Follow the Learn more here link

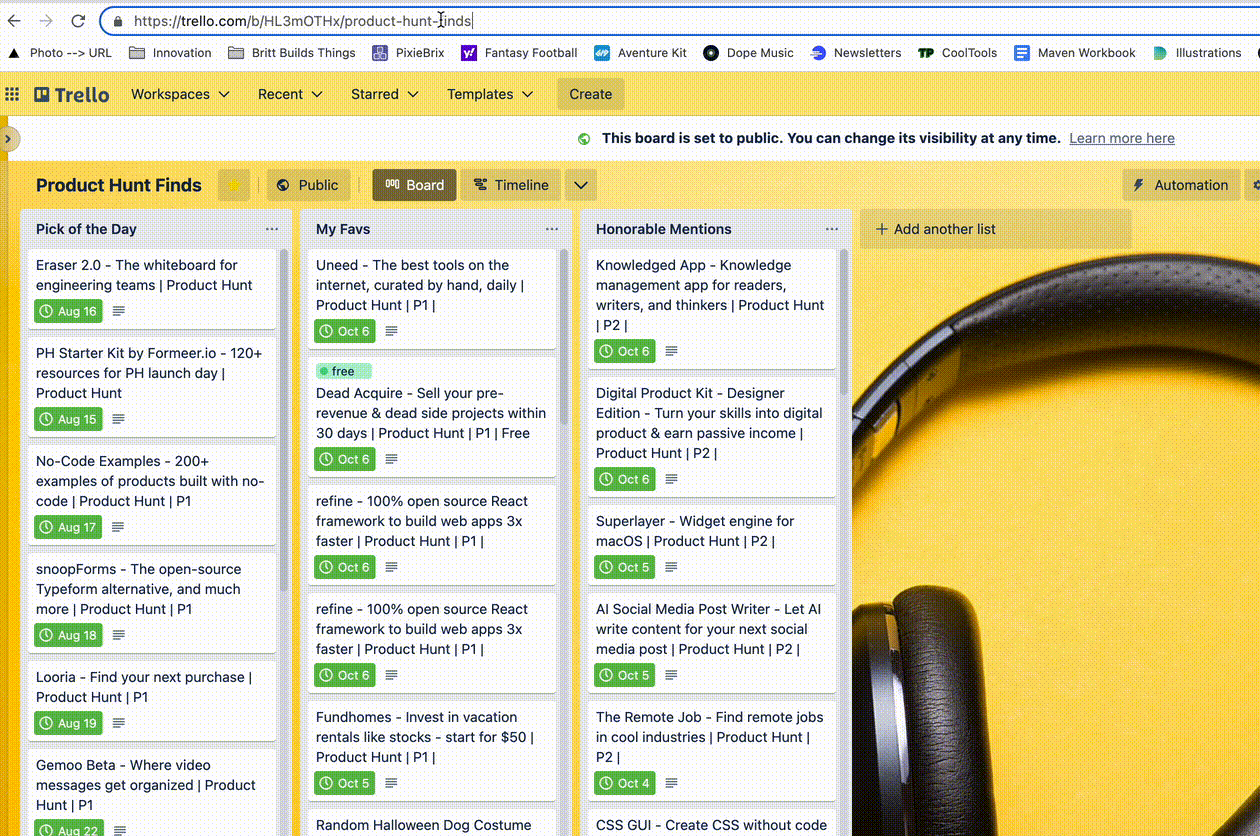[x=1121, y=138]
